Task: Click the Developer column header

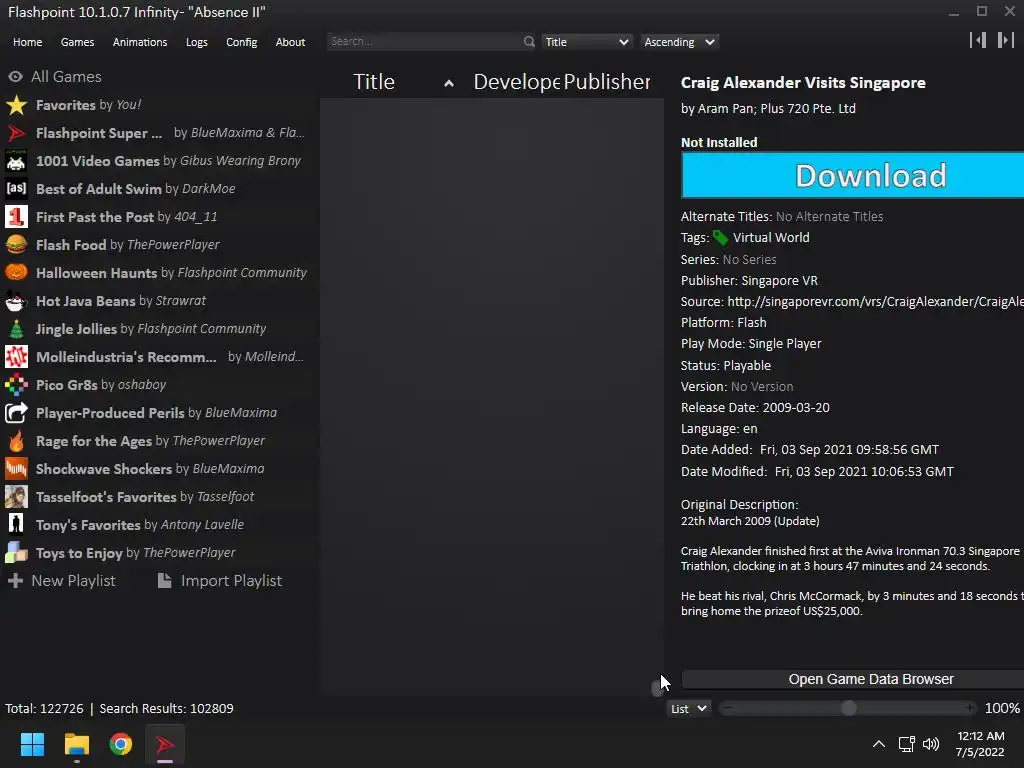Action: [517, 82]
